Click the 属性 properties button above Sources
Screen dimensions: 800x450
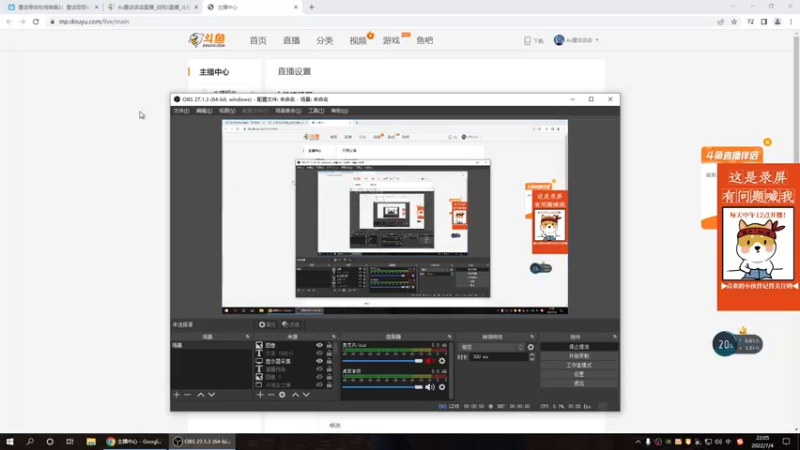pyautogui.click(x=267, y=324)
